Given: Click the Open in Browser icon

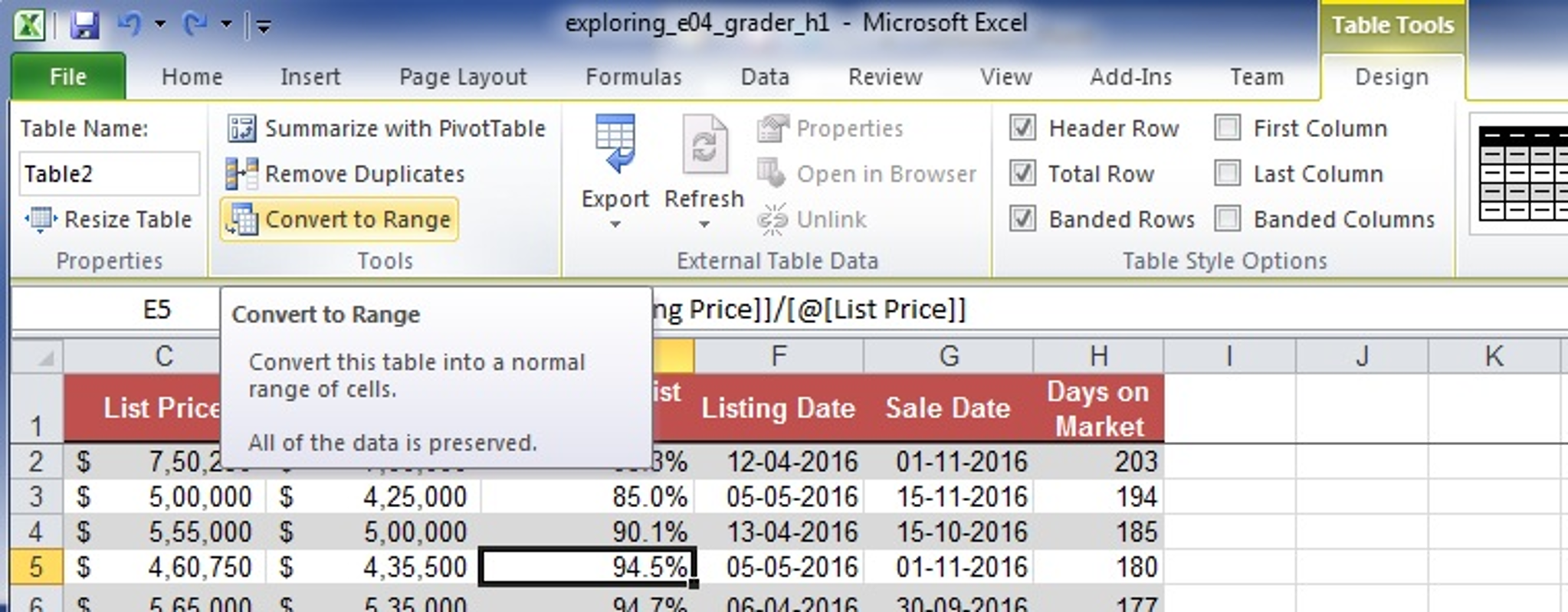Looking at the screenshot, I should (x=772, y=174).
